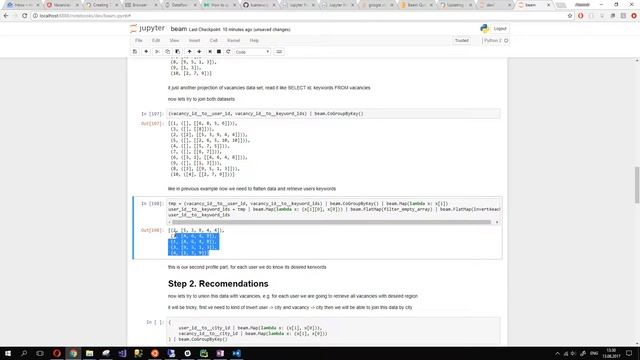Screen dimensions: 640x360
Task: Click the page vertical scrollbar thumb
Action: 637,185
